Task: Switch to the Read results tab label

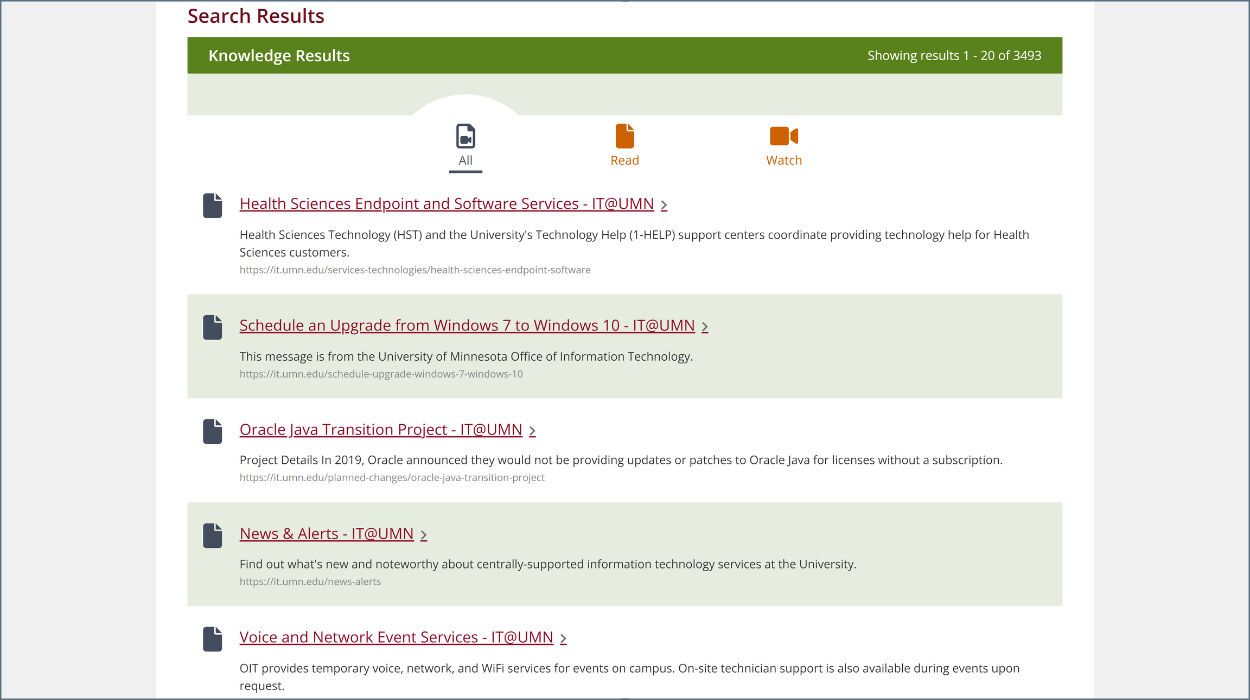Action: click(x=624, y=160)
